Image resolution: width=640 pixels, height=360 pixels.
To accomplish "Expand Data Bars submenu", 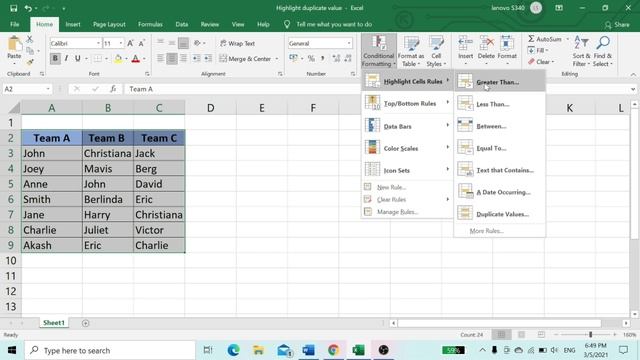I will click(x=407, y=126).
